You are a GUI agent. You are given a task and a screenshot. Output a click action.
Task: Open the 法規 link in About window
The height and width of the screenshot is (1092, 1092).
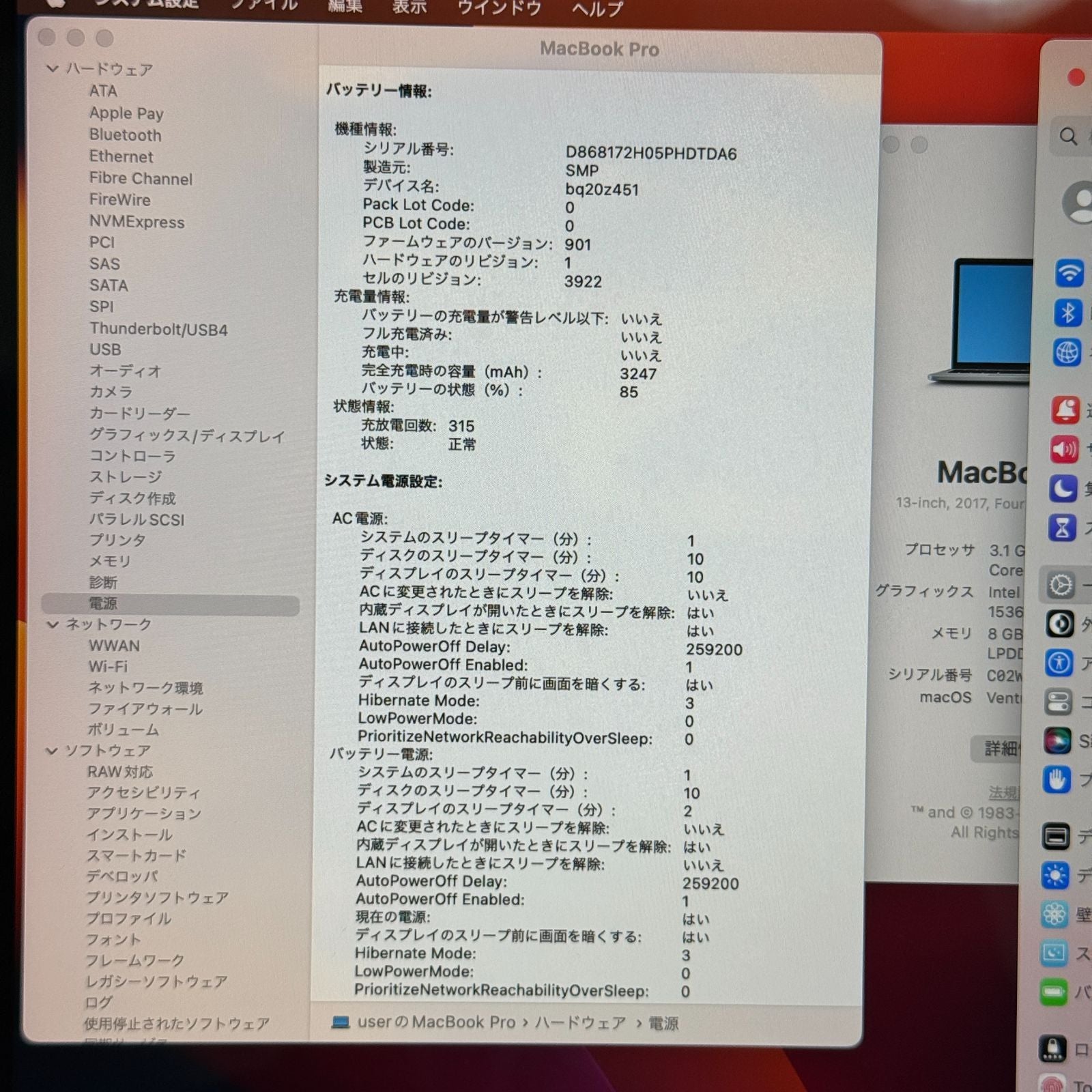pos(1004,792)
